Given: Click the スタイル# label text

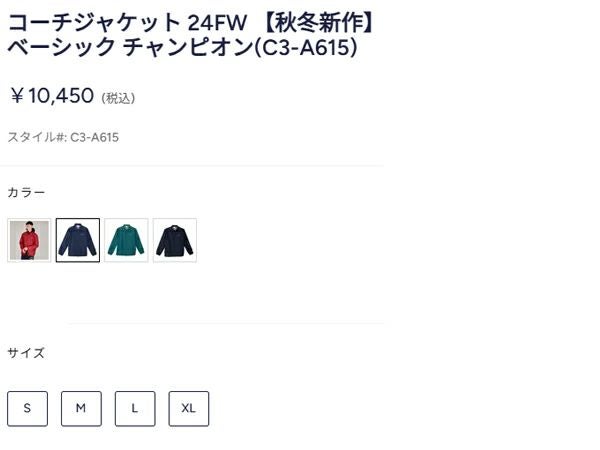Looking at the screenshot, I should pos(38,137).
